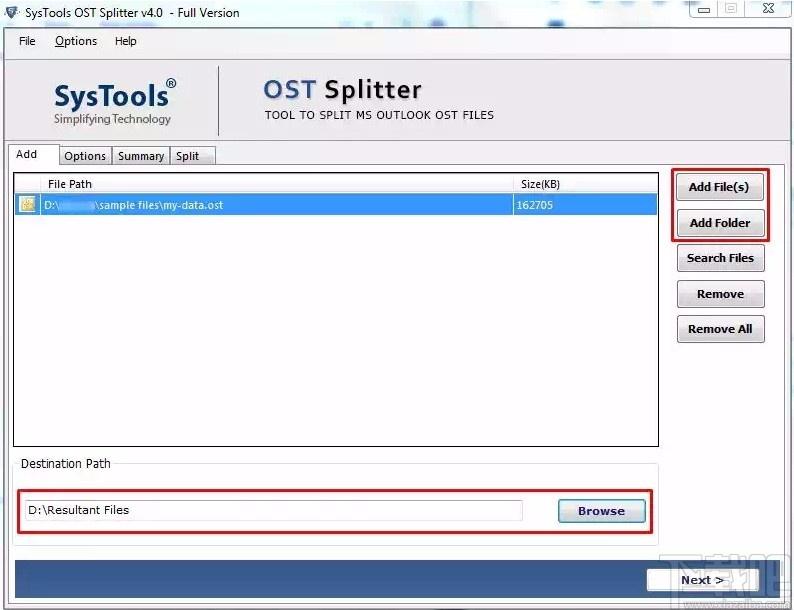The image size is (794, 610).
Task: Browse for a destination folder
Action: pos(602,511)
